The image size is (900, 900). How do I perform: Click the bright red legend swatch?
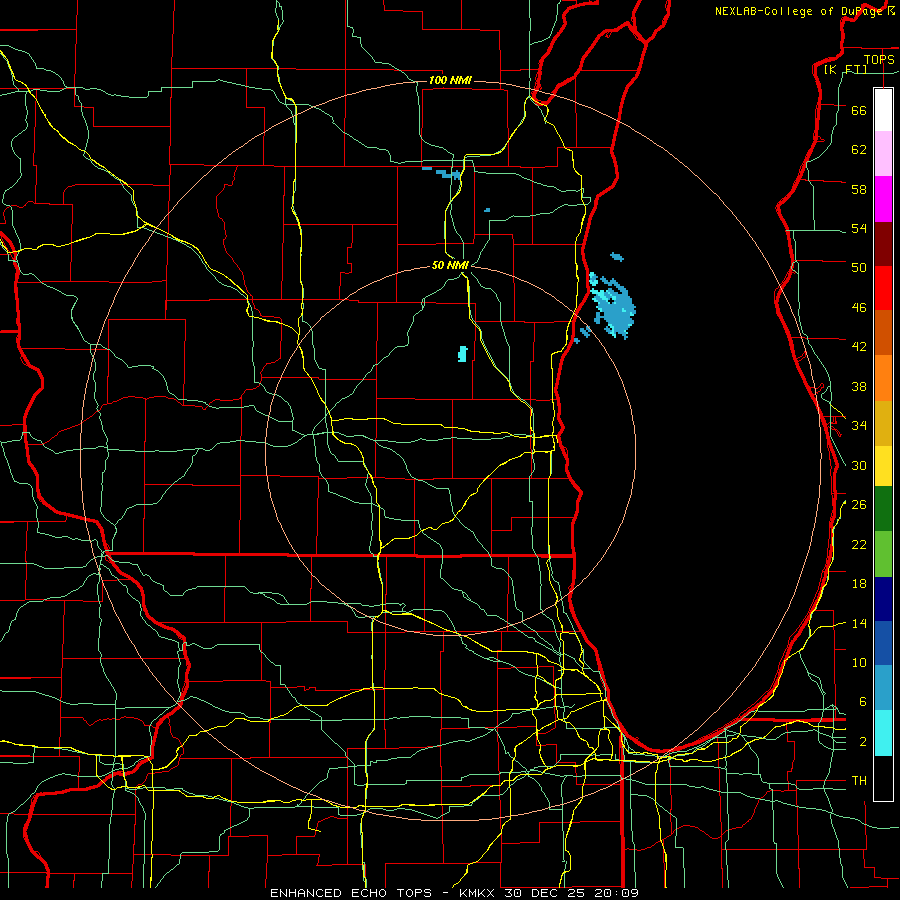[x=883, y=288]
